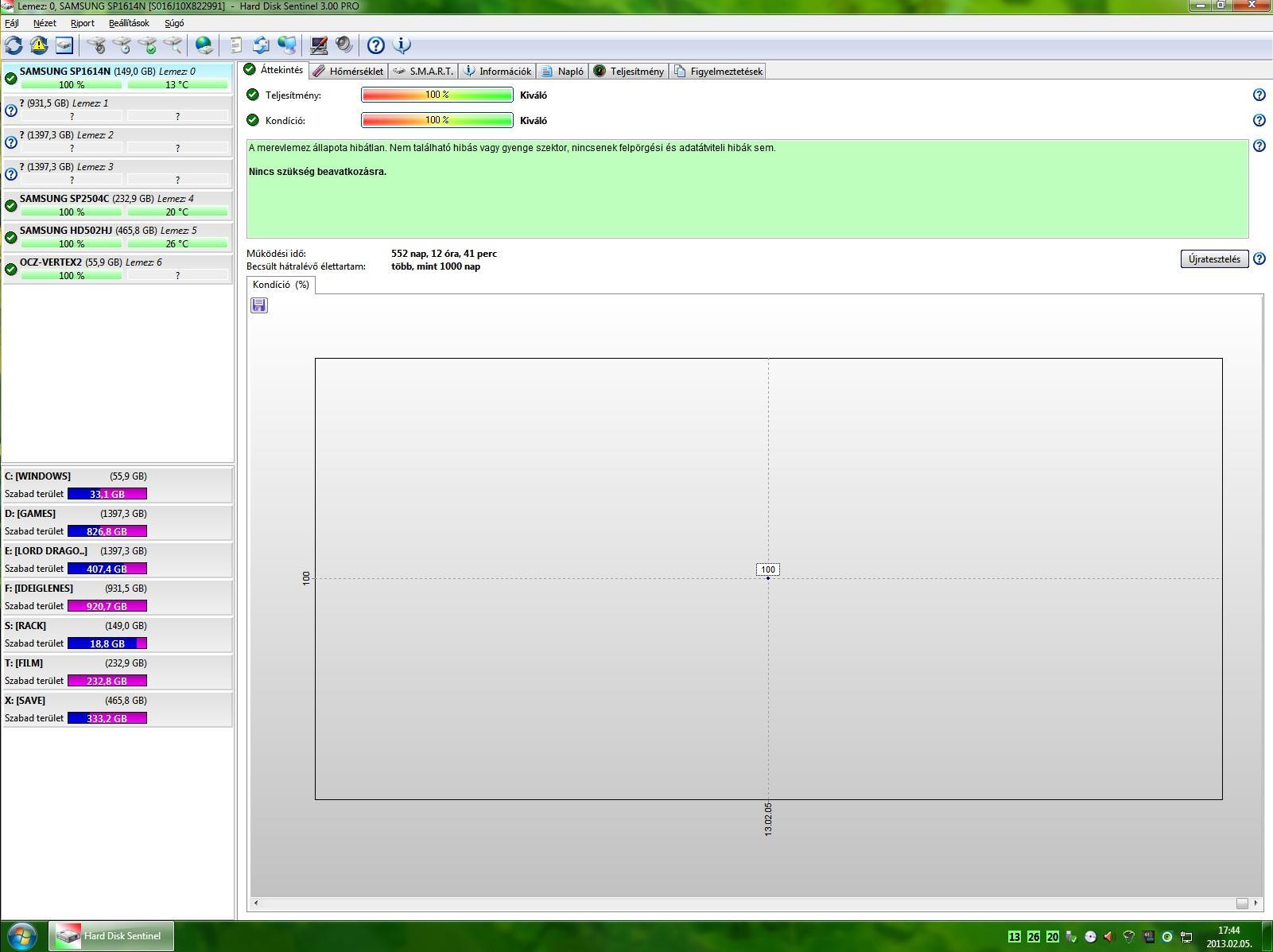Click the network computers toolbar icon

tap(287, 45)
